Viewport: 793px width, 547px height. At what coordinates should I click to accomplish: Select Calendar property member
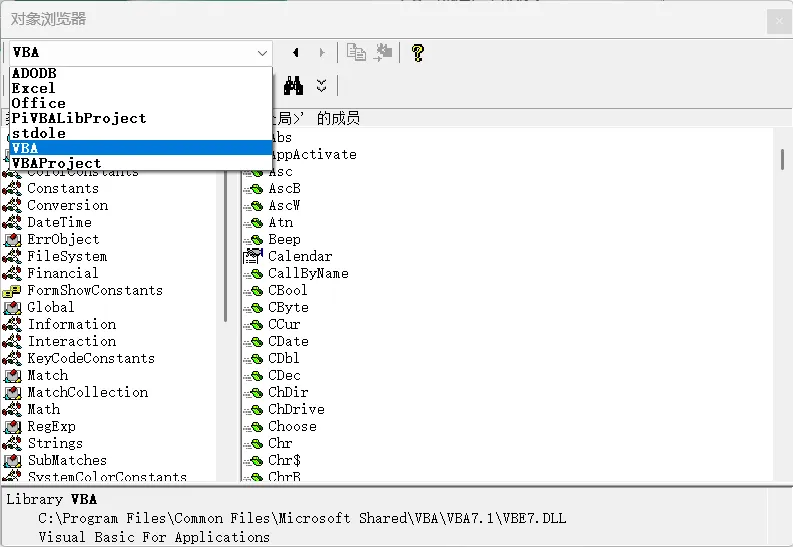point(300,256)
